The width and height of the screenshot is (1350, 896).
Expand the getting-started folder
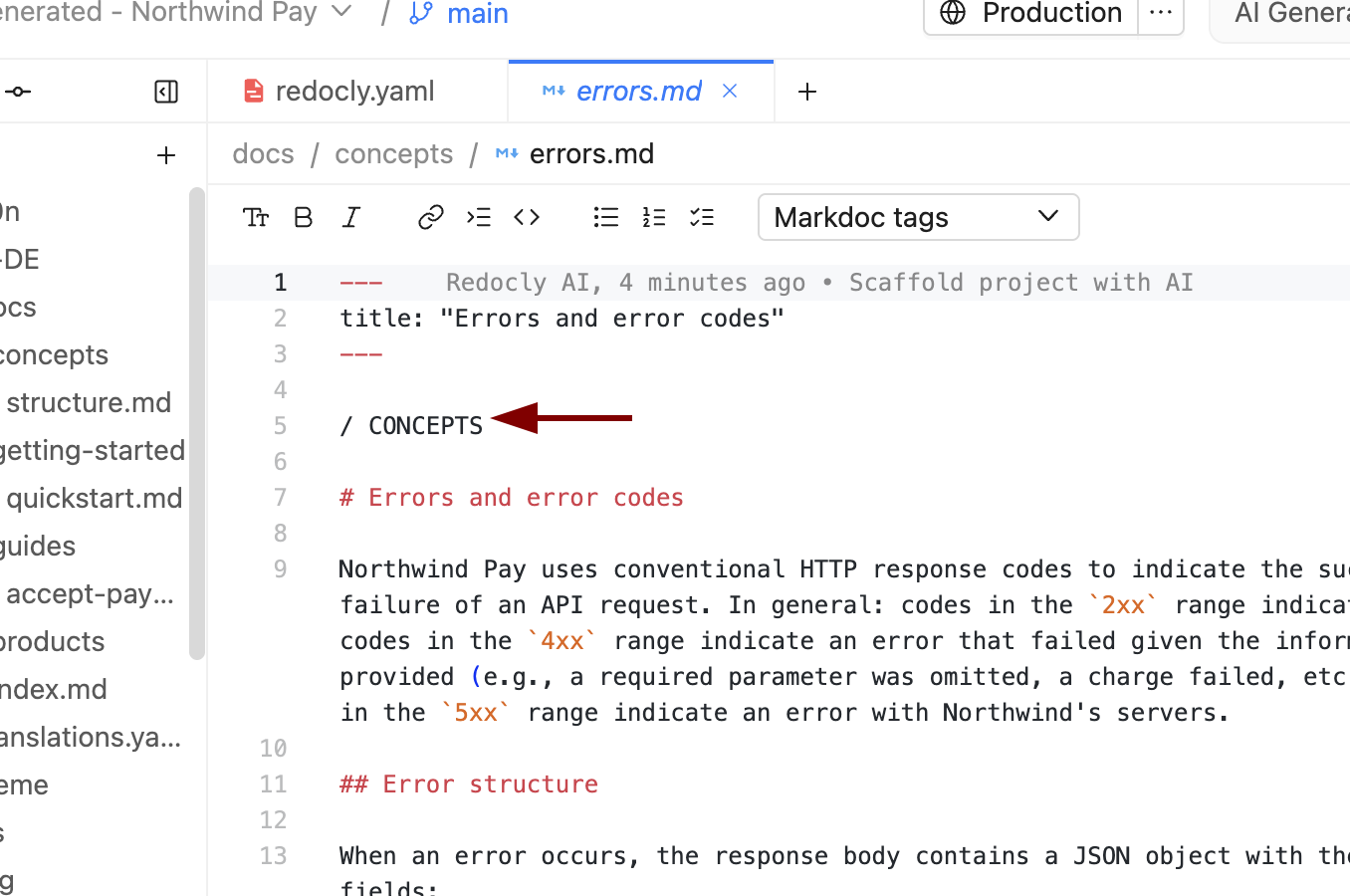click(x=93, y=450)
